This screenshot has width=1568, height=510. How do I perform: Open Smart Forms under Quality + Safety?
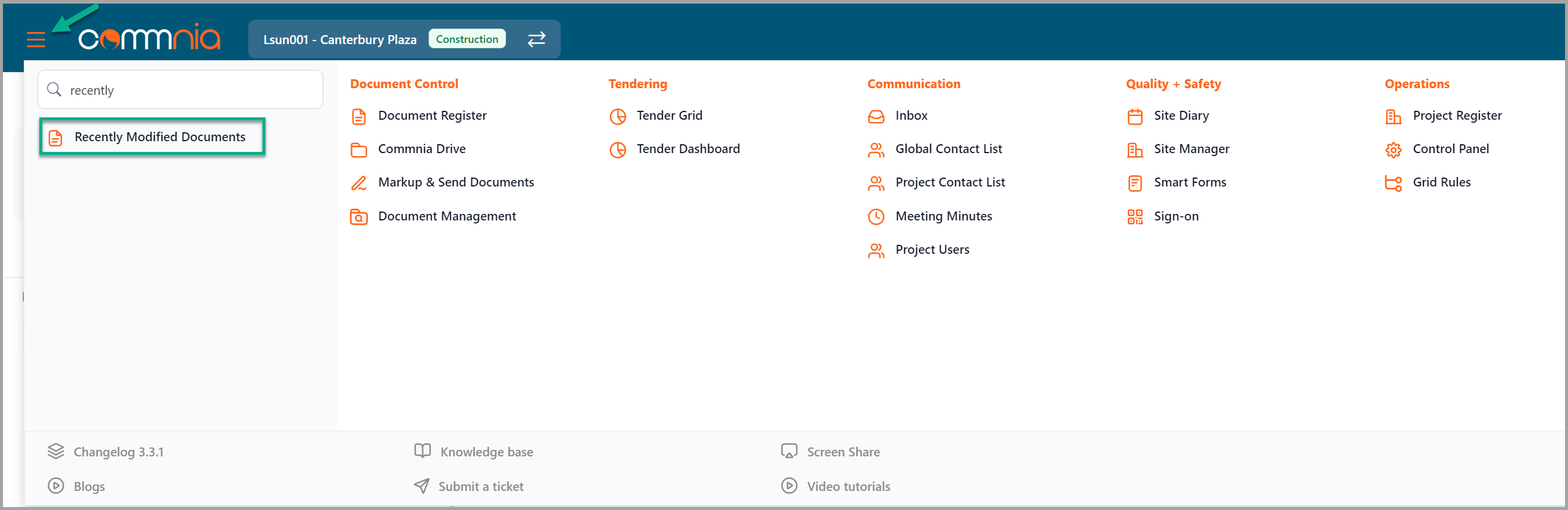[1189, 182]
